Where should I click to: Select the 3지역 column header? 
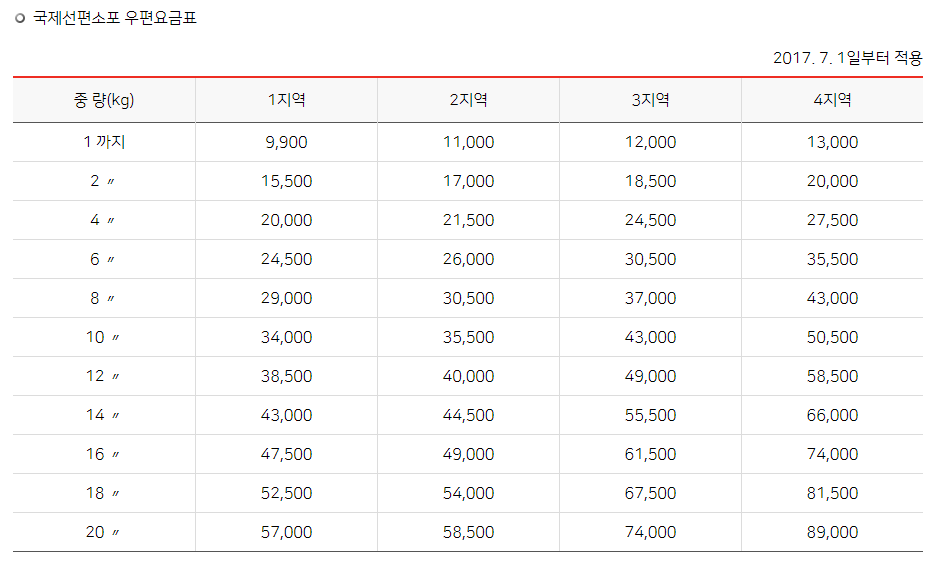pos(650,100)
